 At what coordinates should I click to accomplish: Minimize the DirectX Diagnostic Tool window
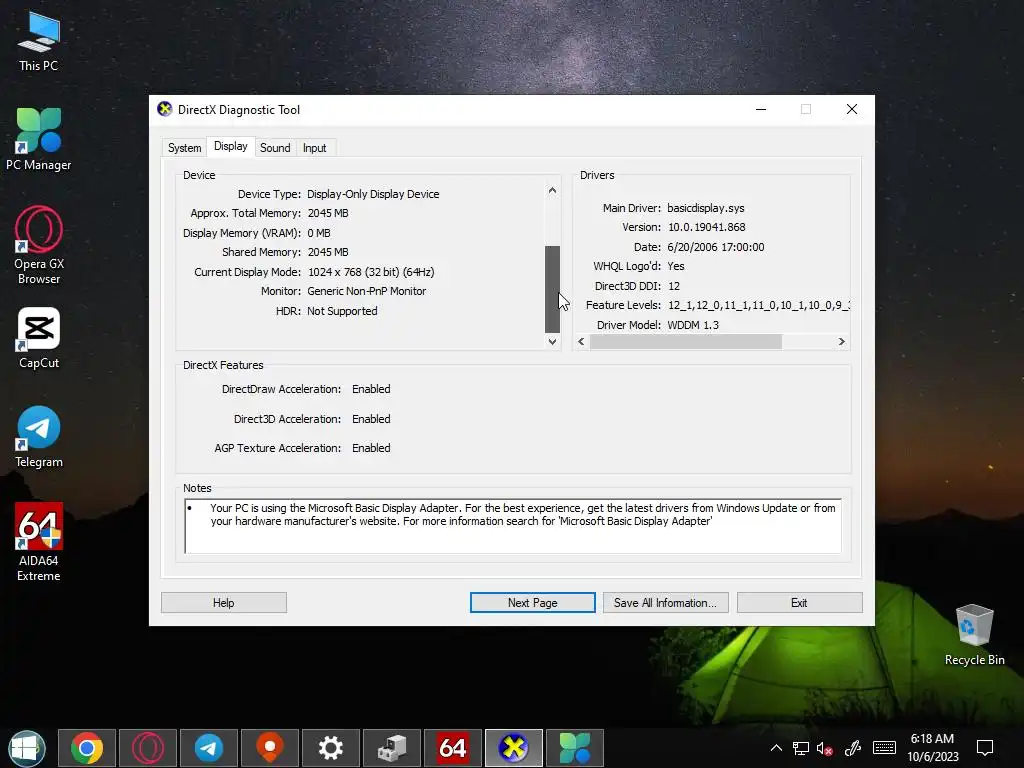coord(761,109)
